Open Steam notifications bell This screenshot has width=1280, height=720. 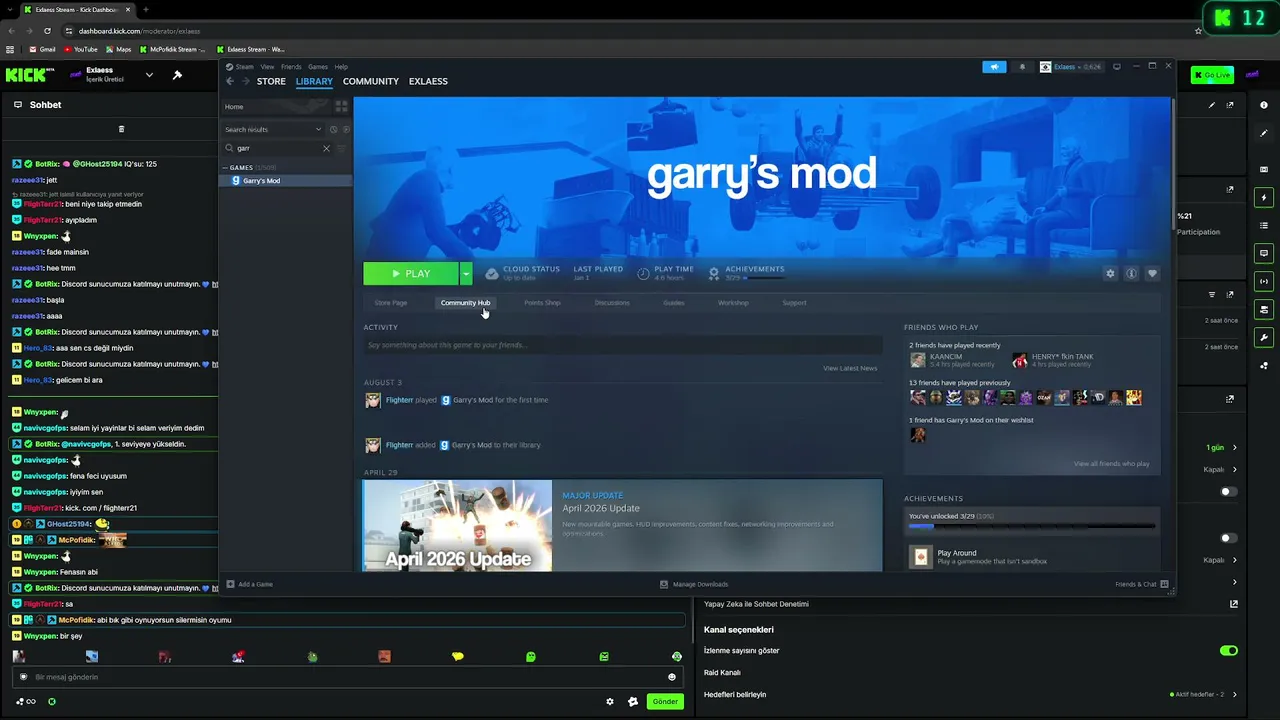1022,67
